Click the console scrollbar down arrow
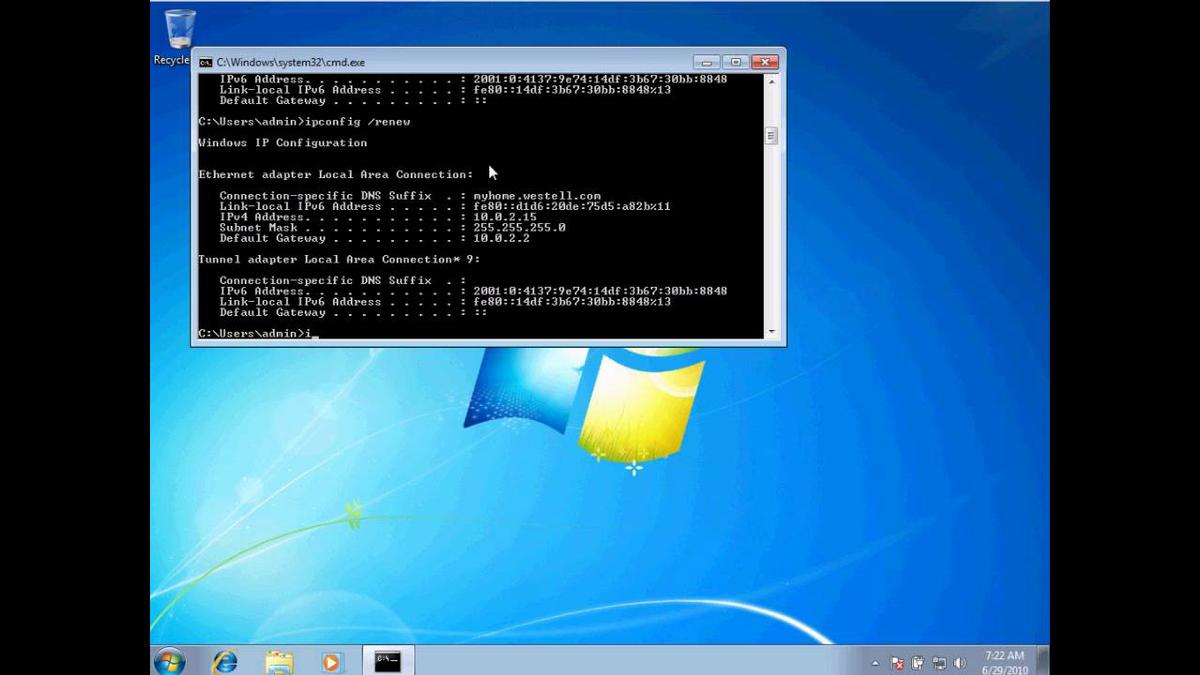This screenshot has height=675, width=1200. (x=771, y=330)
